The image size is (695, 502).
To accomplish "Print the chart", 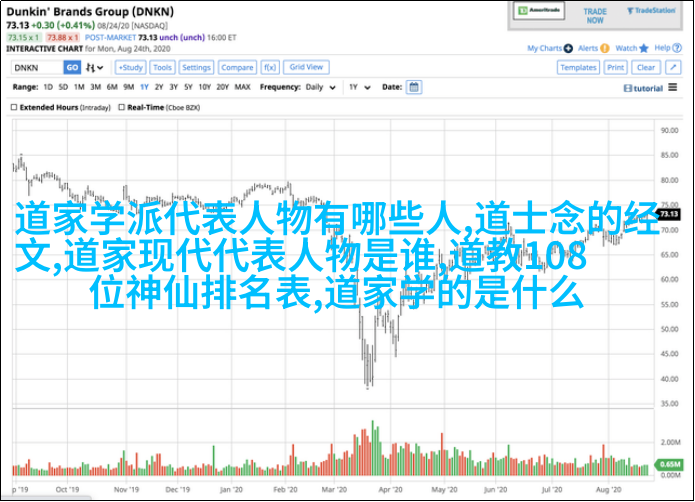I will [x=616, y=68].
